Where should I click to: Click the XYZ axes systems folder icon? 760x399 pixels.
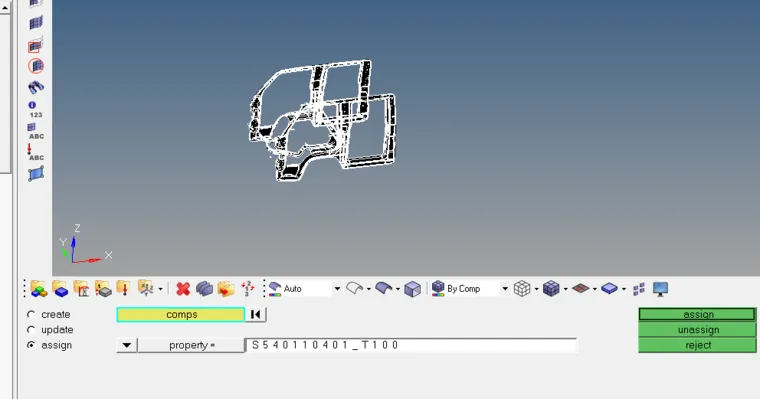coord(145,288)
